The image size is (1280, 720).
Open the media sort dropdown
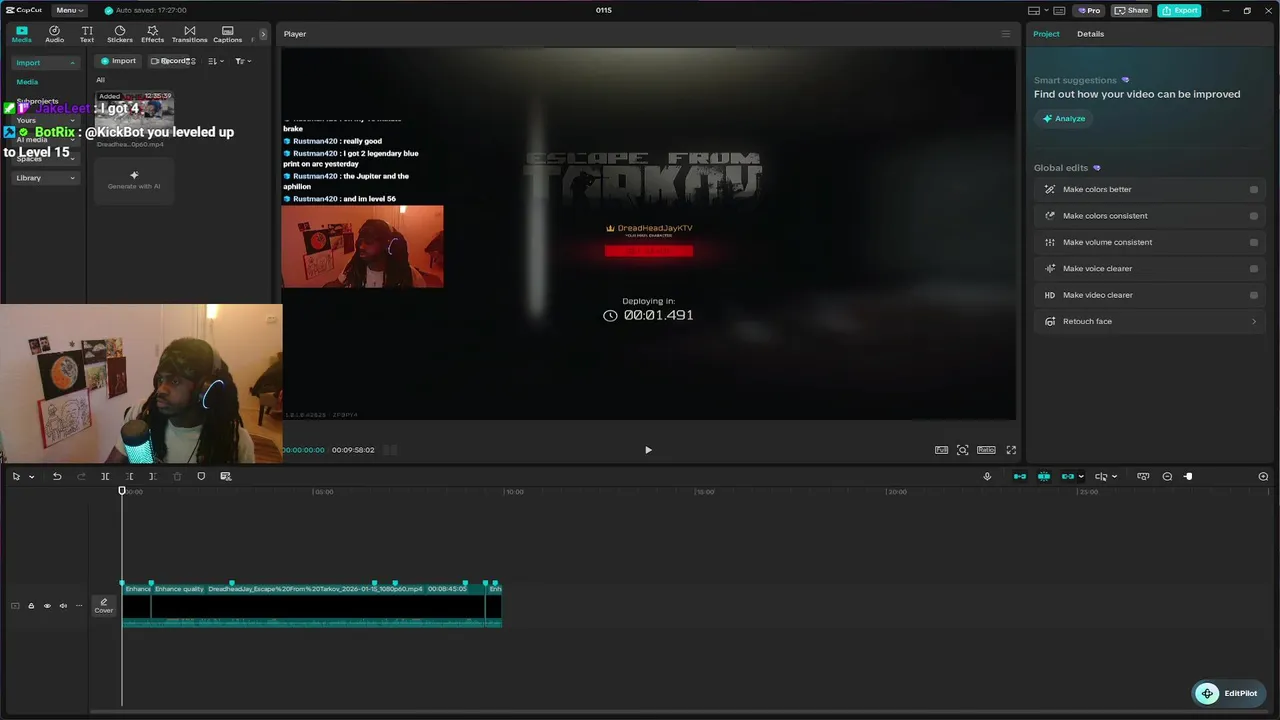pos(216,61)
